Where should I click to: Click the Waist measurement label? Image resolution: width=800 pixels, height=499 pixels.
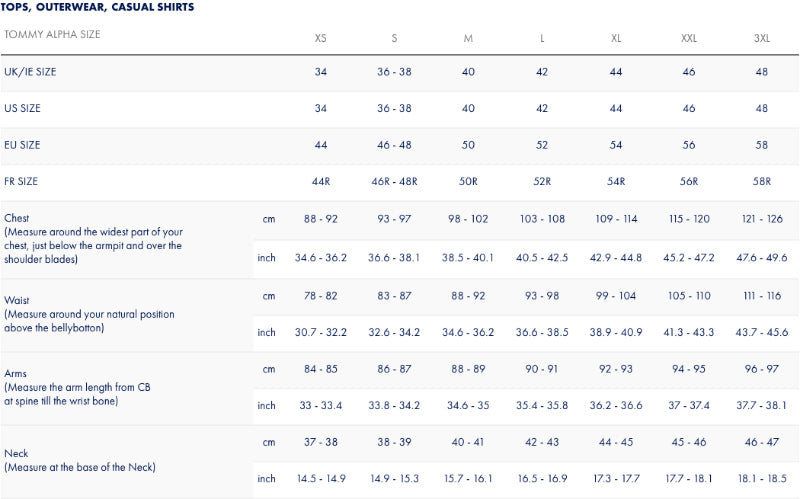(17, 299)
